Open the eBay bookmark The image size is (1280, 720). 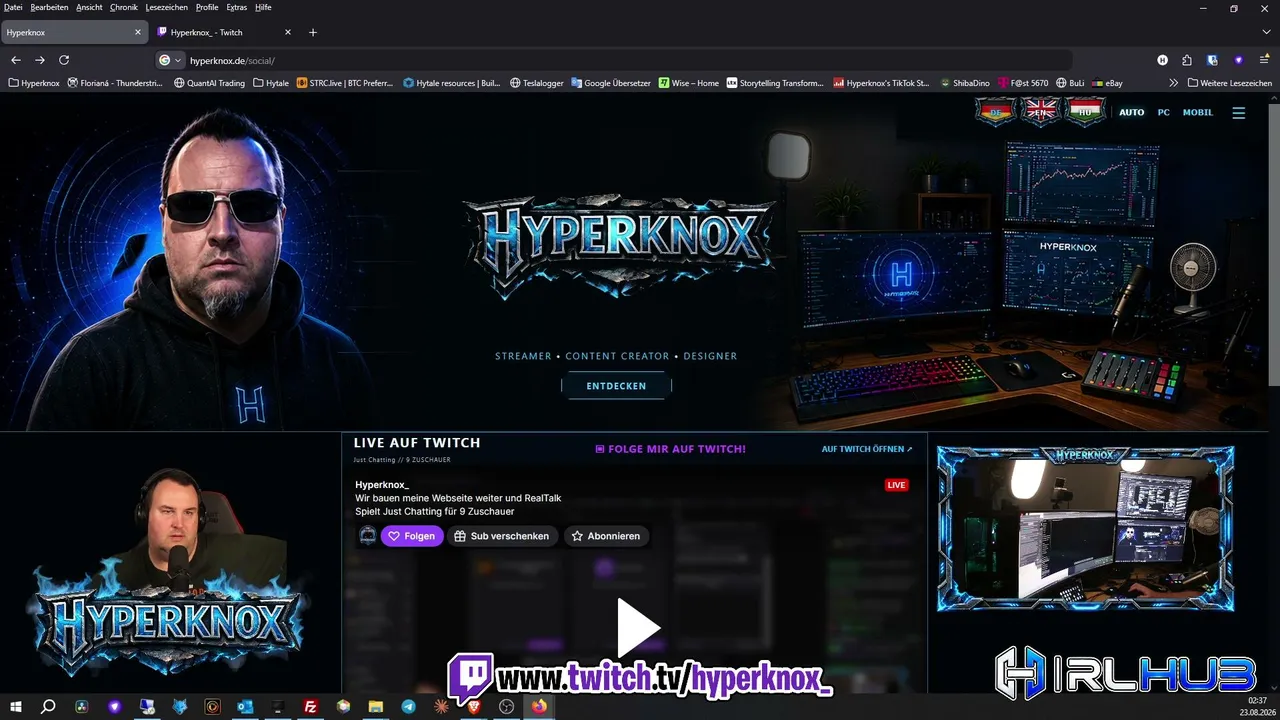[x=1108, y=83]
